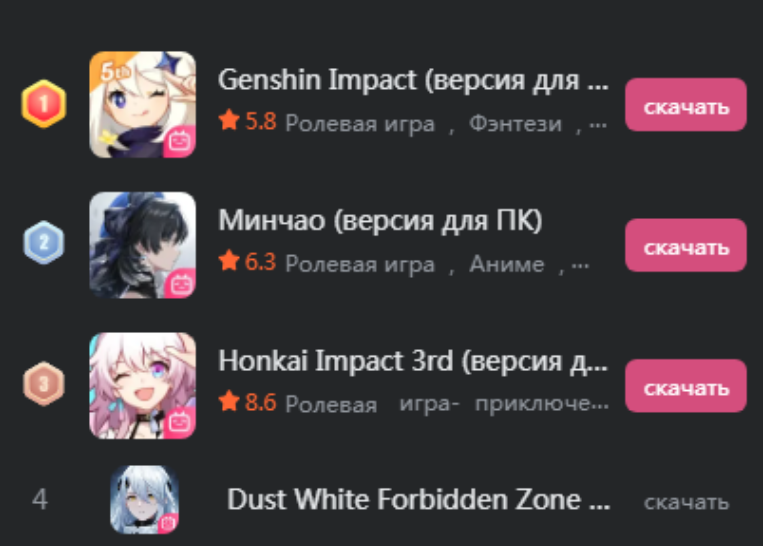Open Dust White Forbidden Zone title
Viewport: 763px width, 546px height.
418,500
